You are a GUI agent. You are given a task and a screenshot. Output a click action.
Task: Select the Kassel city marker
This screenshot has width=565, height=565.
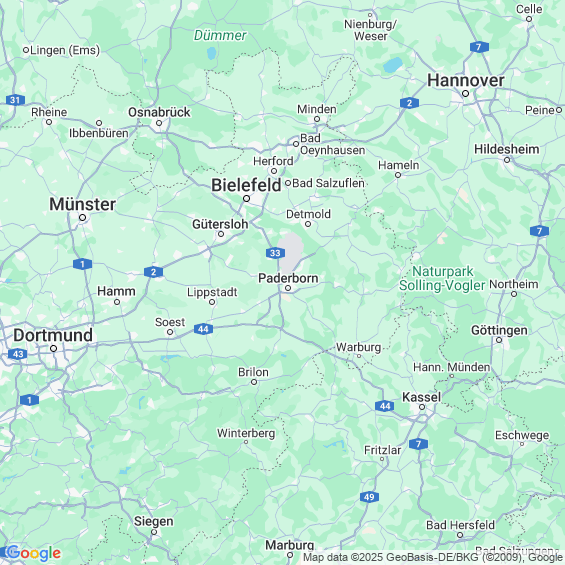pyautogui.click(x=422, y=407)
